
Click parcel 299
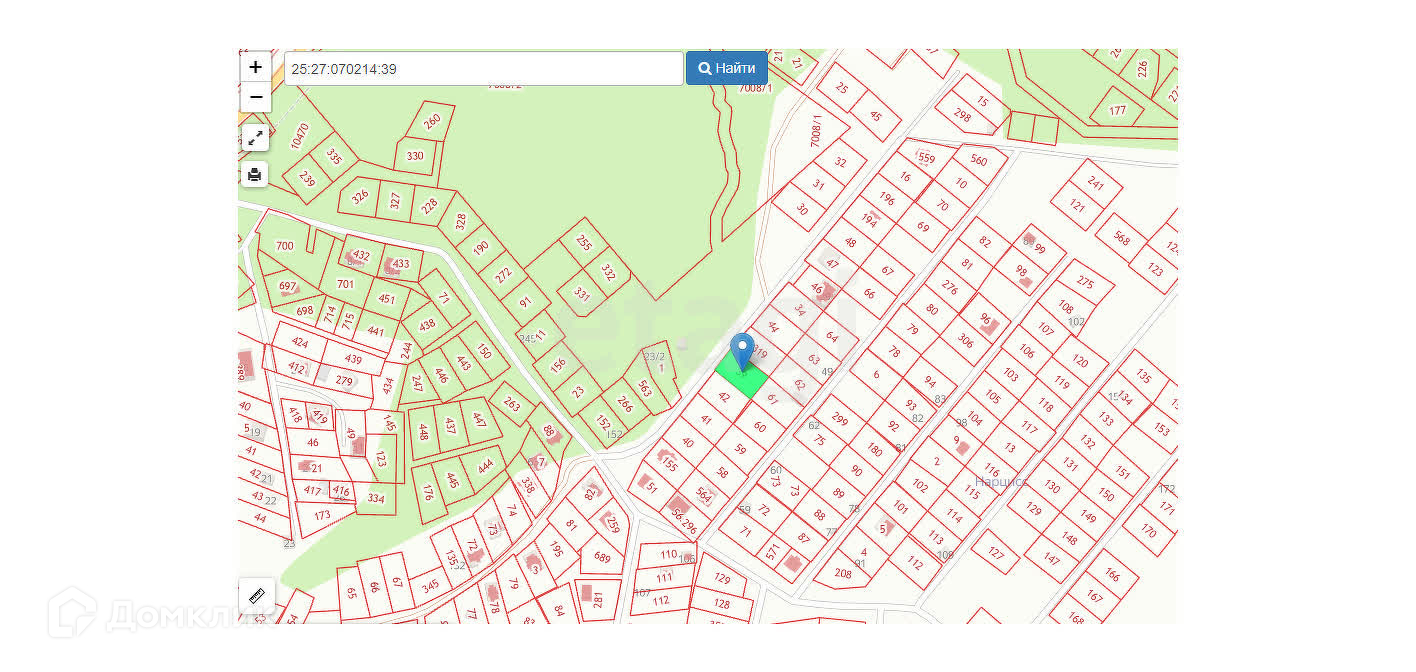[839, 420]
